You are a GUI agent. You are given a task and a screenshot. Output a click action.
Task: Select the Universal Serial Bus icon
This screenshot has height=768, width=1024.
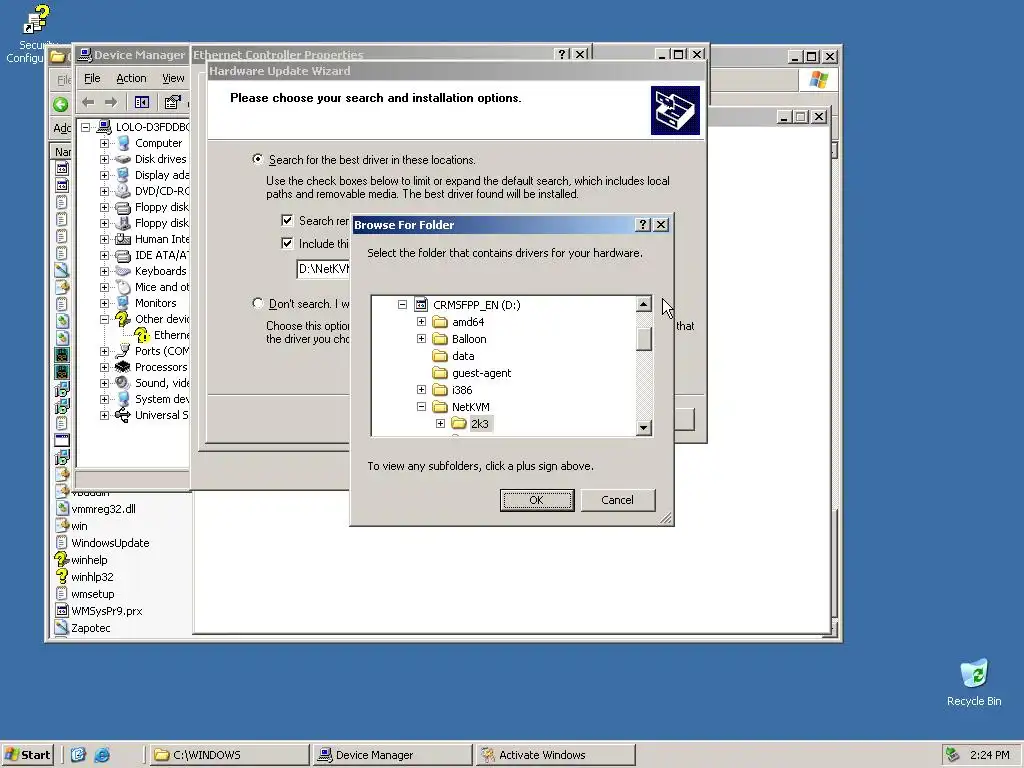click(123, 415)
